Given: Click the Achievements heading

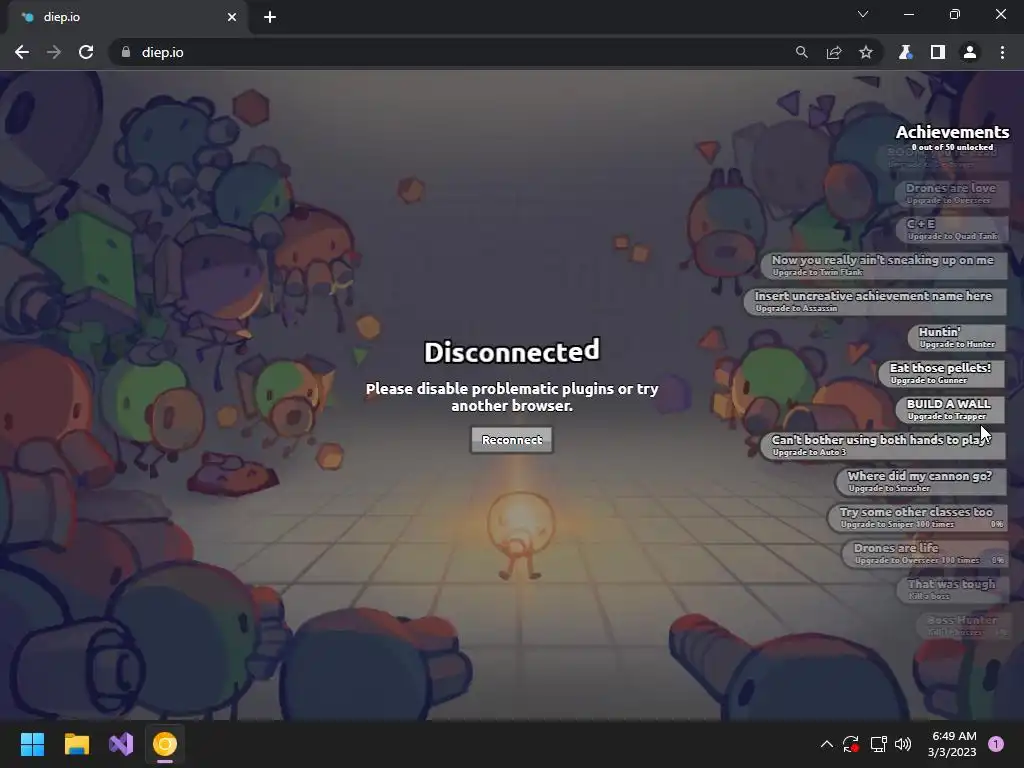Looking at the screenshot, I should (952, 132).
